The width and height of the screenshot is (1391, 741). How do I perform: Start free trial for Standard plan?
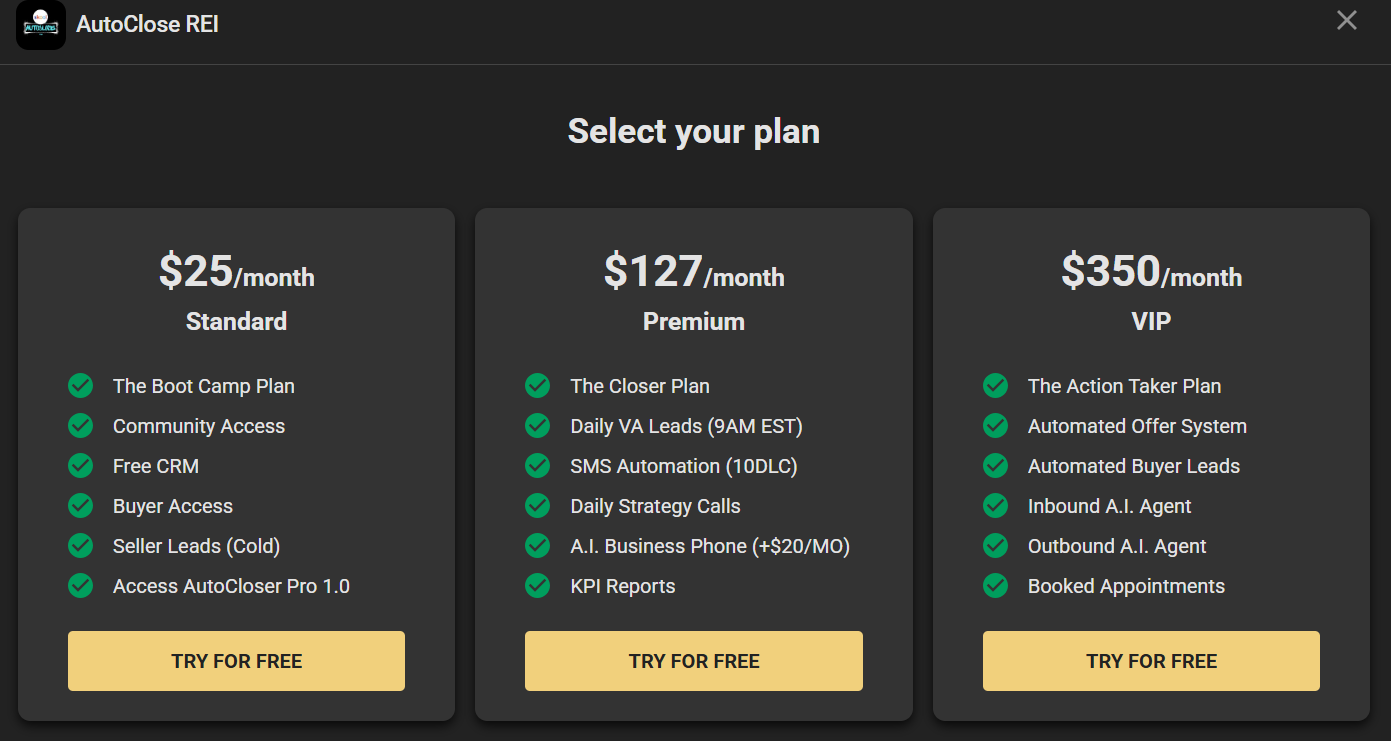236,661
